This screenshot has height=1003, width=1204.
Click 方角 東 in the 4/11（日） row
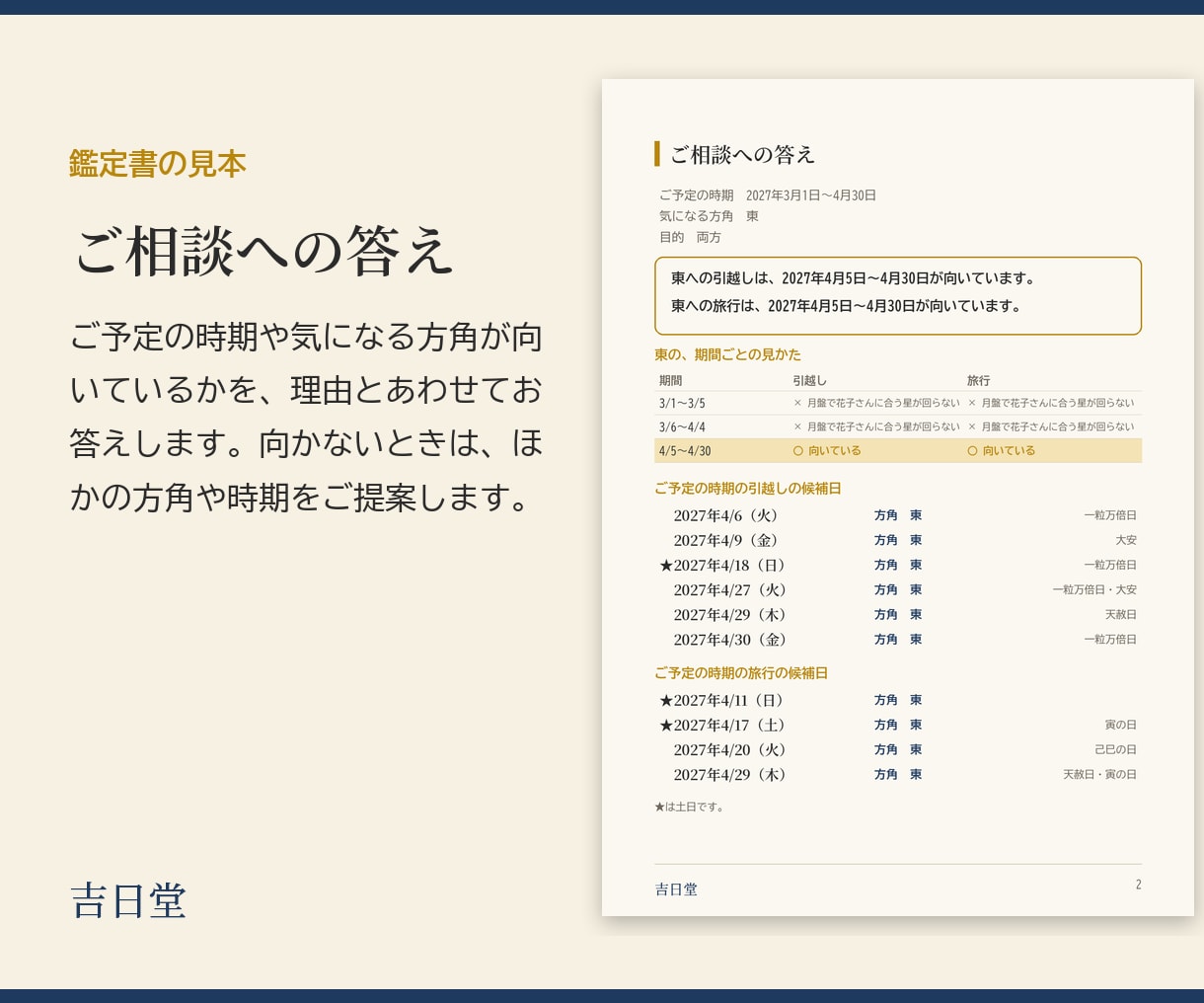pyautogui.click(x=898, y=700)
